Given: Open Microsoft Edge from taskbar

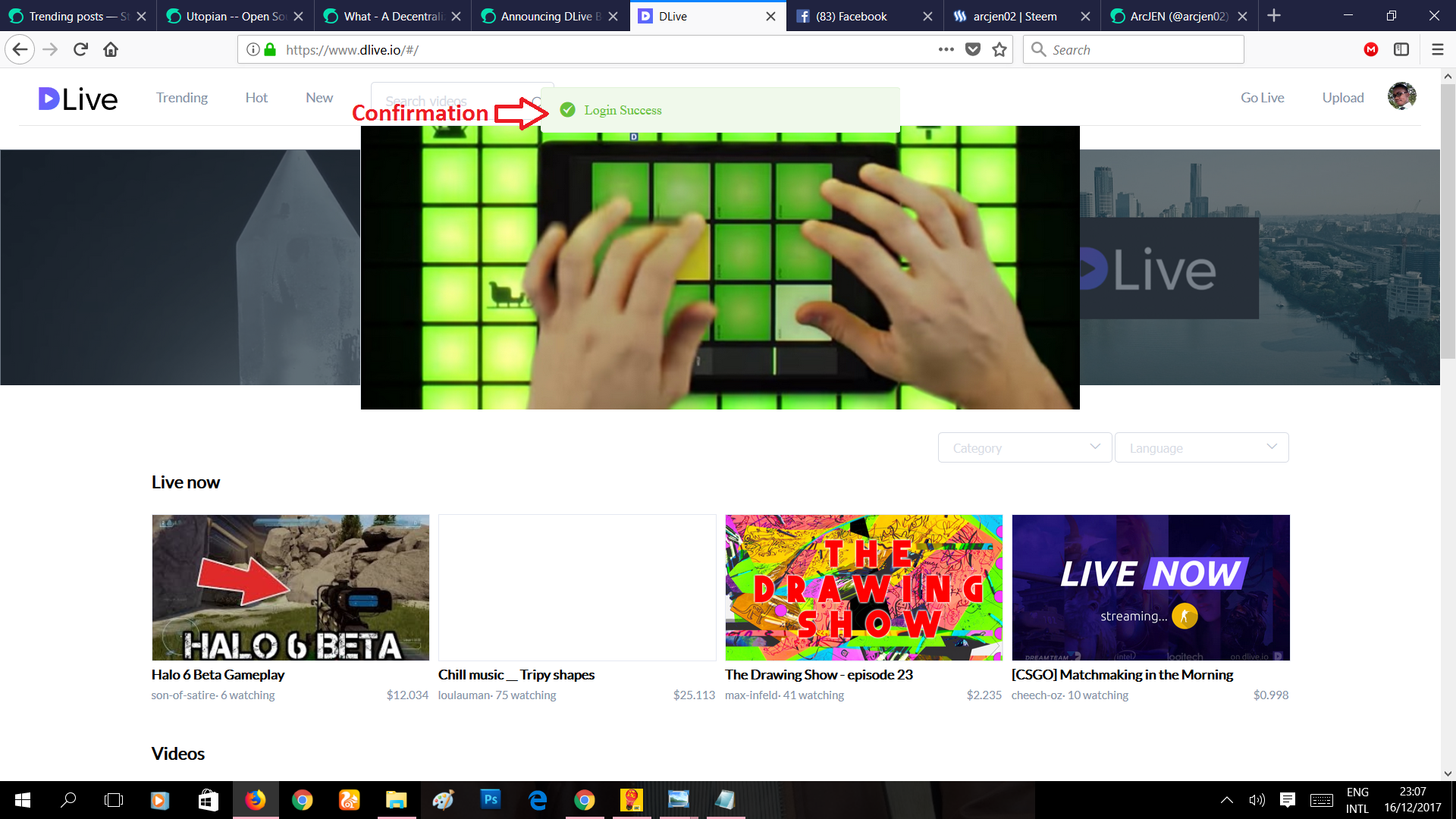Looking at the screenshot, I should tap(538, 800).
